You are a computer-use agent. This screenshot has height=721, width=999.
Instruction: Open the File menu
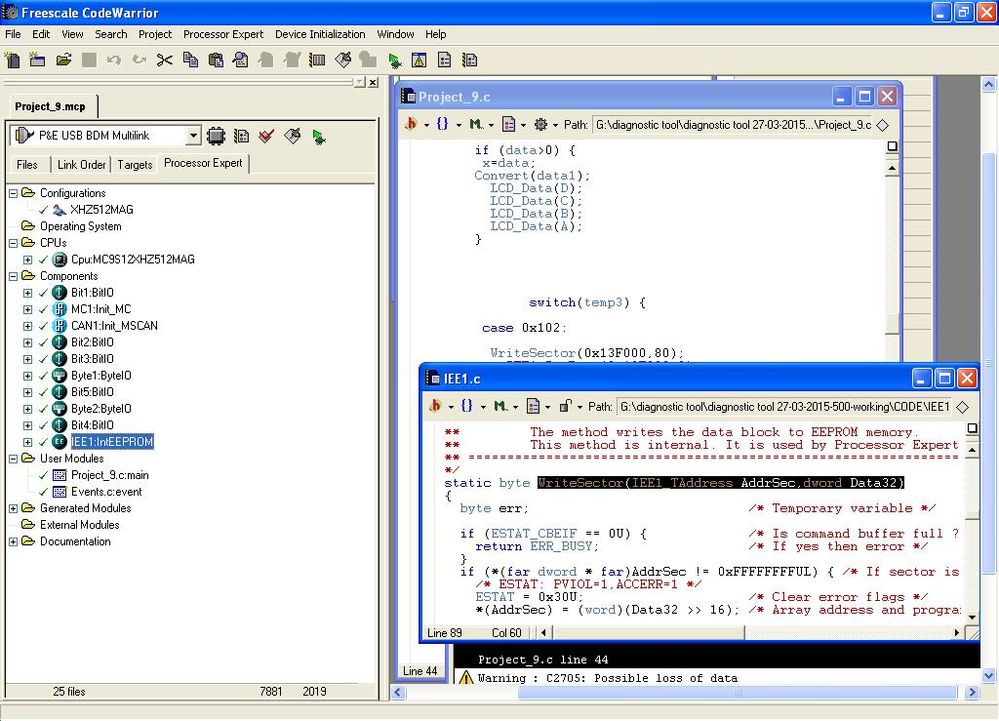click(x=13, y=34)
